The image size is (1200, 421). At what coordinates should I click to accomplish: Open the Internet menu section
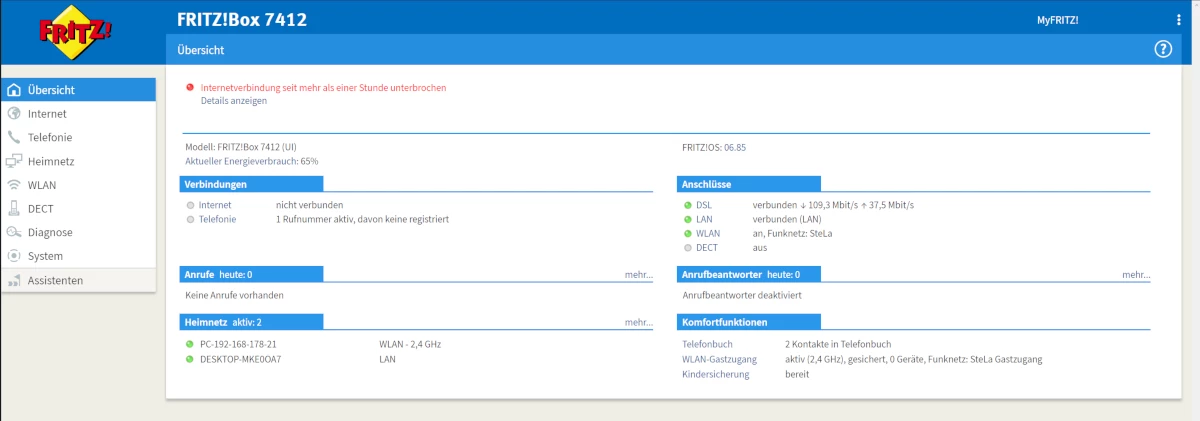pos(78,114)
